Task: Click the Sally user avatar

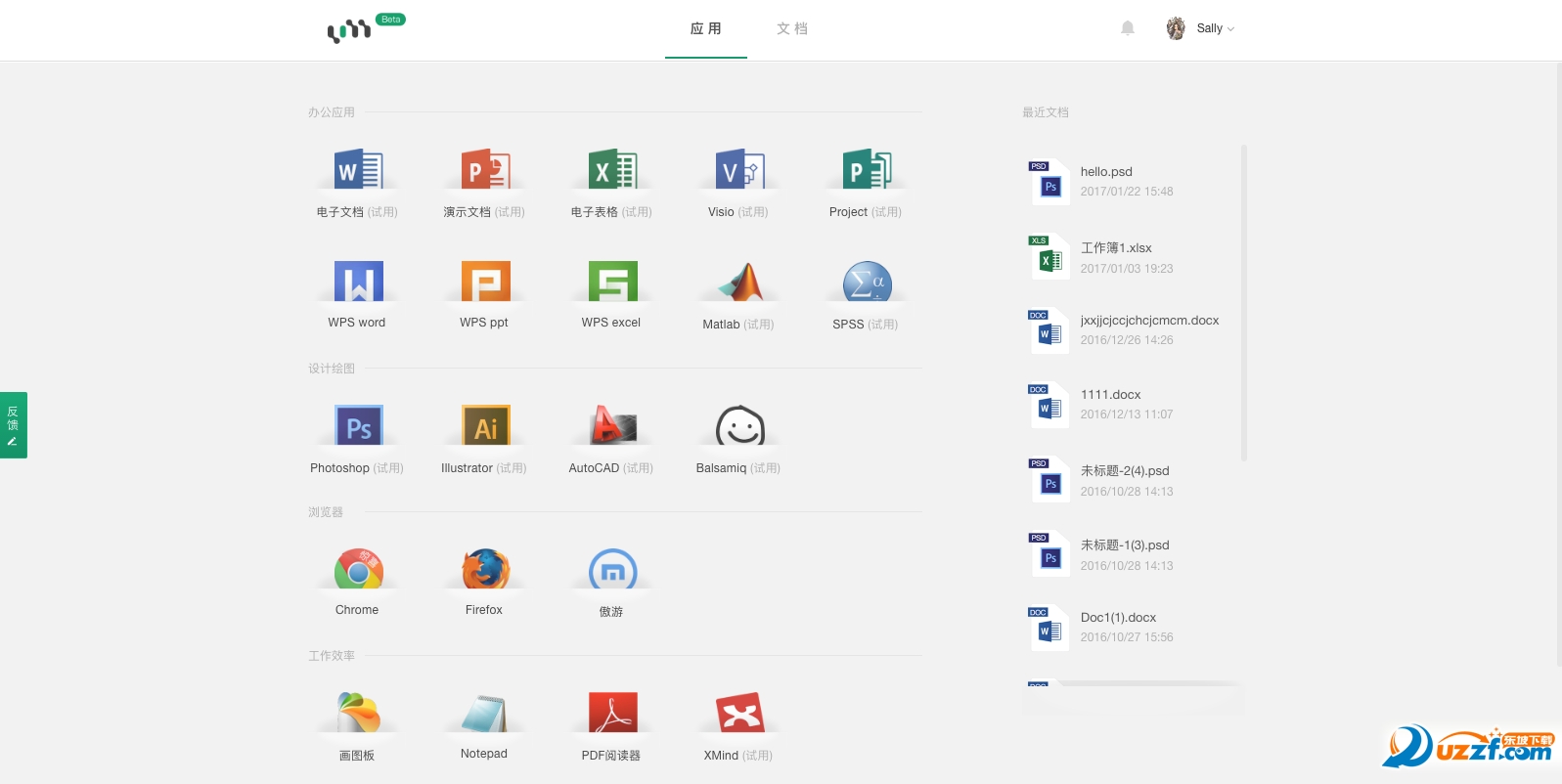Action: point(1176,28)
